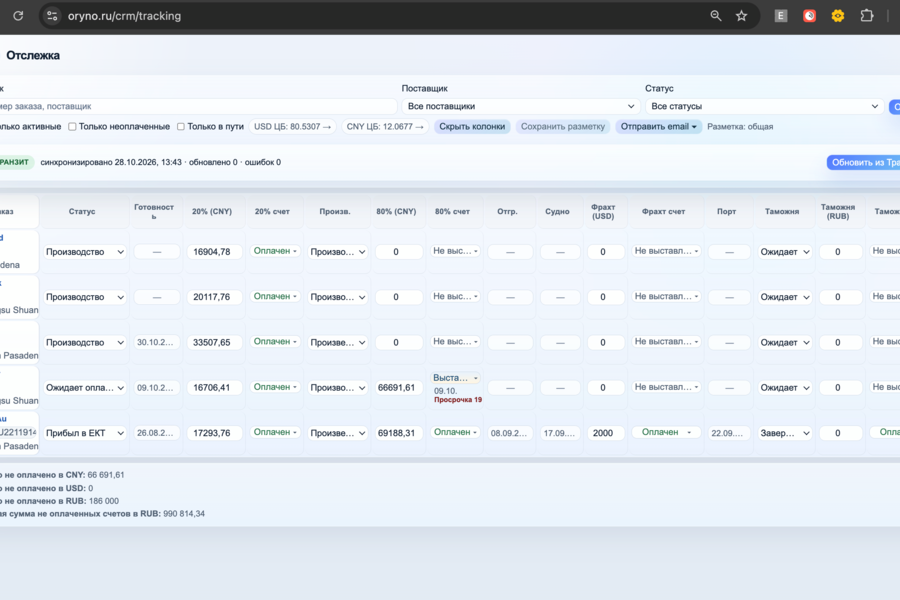Open the site info icon beside the URL
Viewport: 900px width, 600px height.
pos(52,16)
